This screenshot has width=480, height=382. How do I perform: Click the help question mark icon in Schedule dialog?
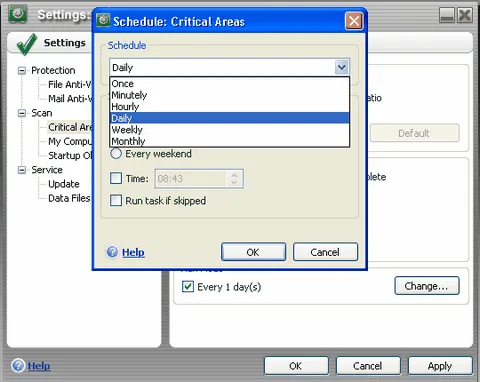(112, 252)
